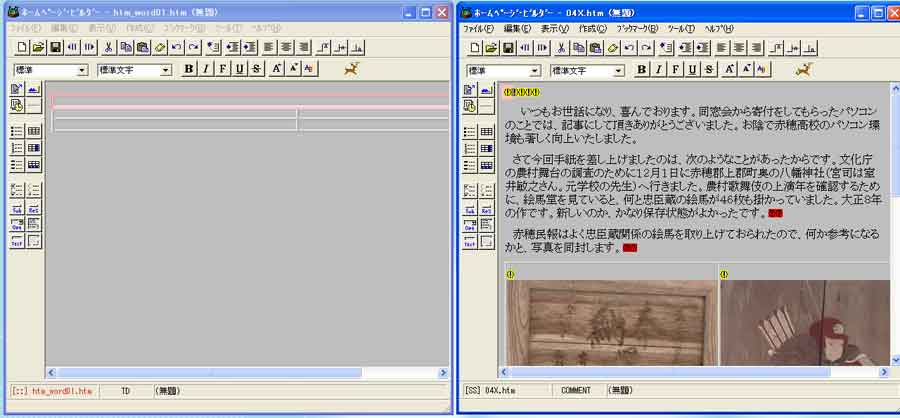Open the 標準文字 dropdown in the htm_word01.htm window
This screenshot has height=418, width=900.
click(x=166, y=70)
